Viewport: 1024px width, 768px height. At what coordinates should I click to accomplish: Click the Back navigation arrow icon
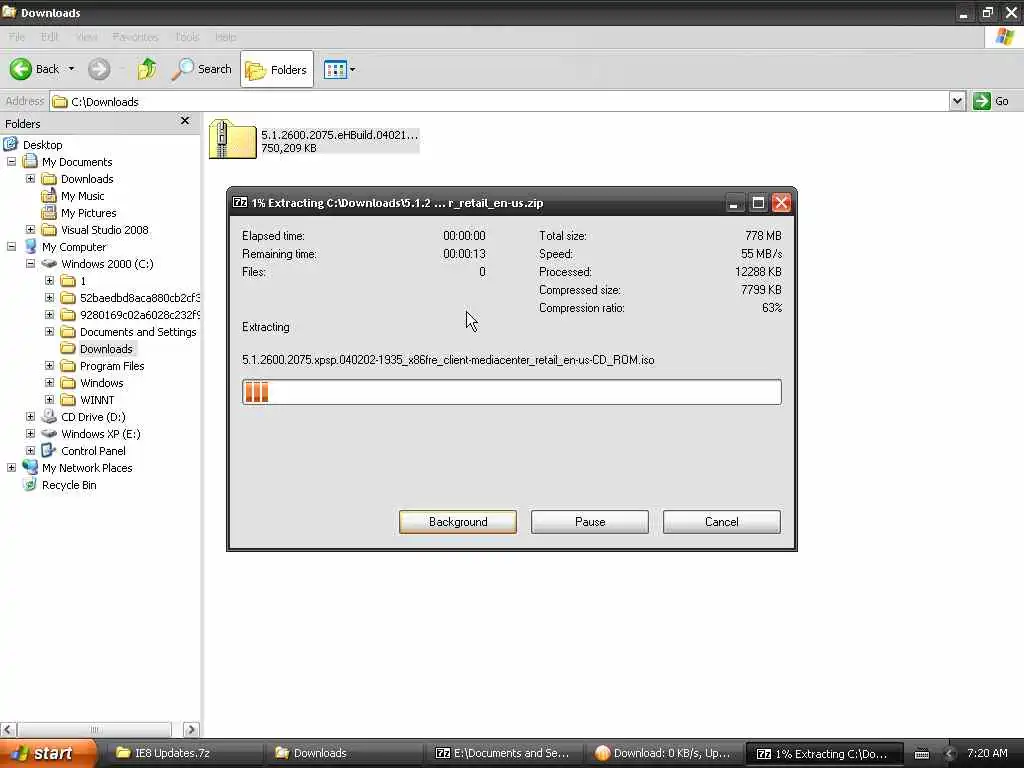point(20,69)
